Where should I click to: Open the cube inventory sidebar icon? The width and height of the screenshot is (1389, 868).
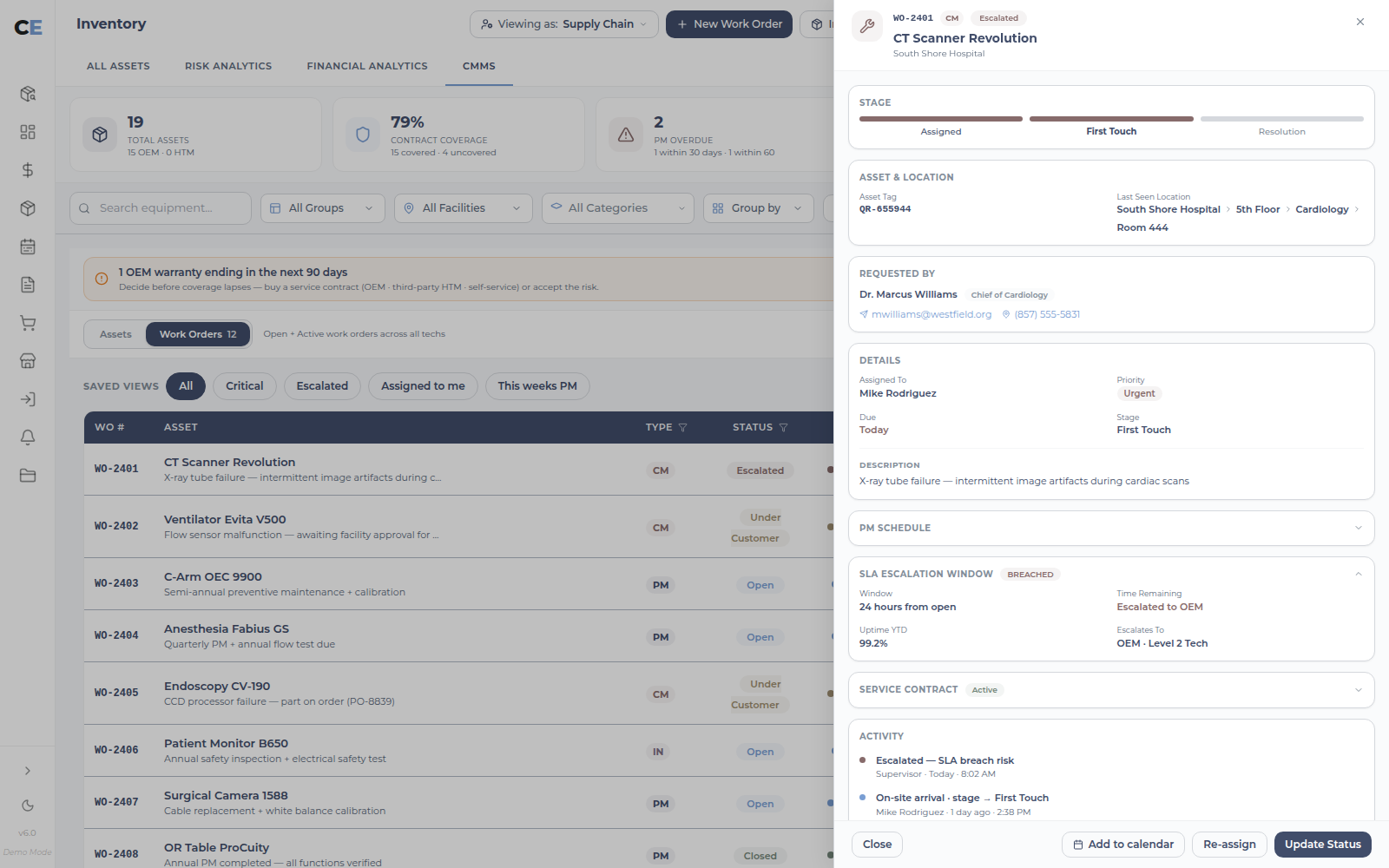(x=28, y=208)
